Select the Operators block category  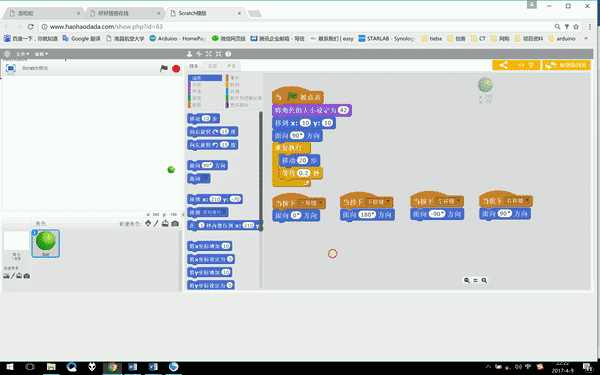[243, 98]
